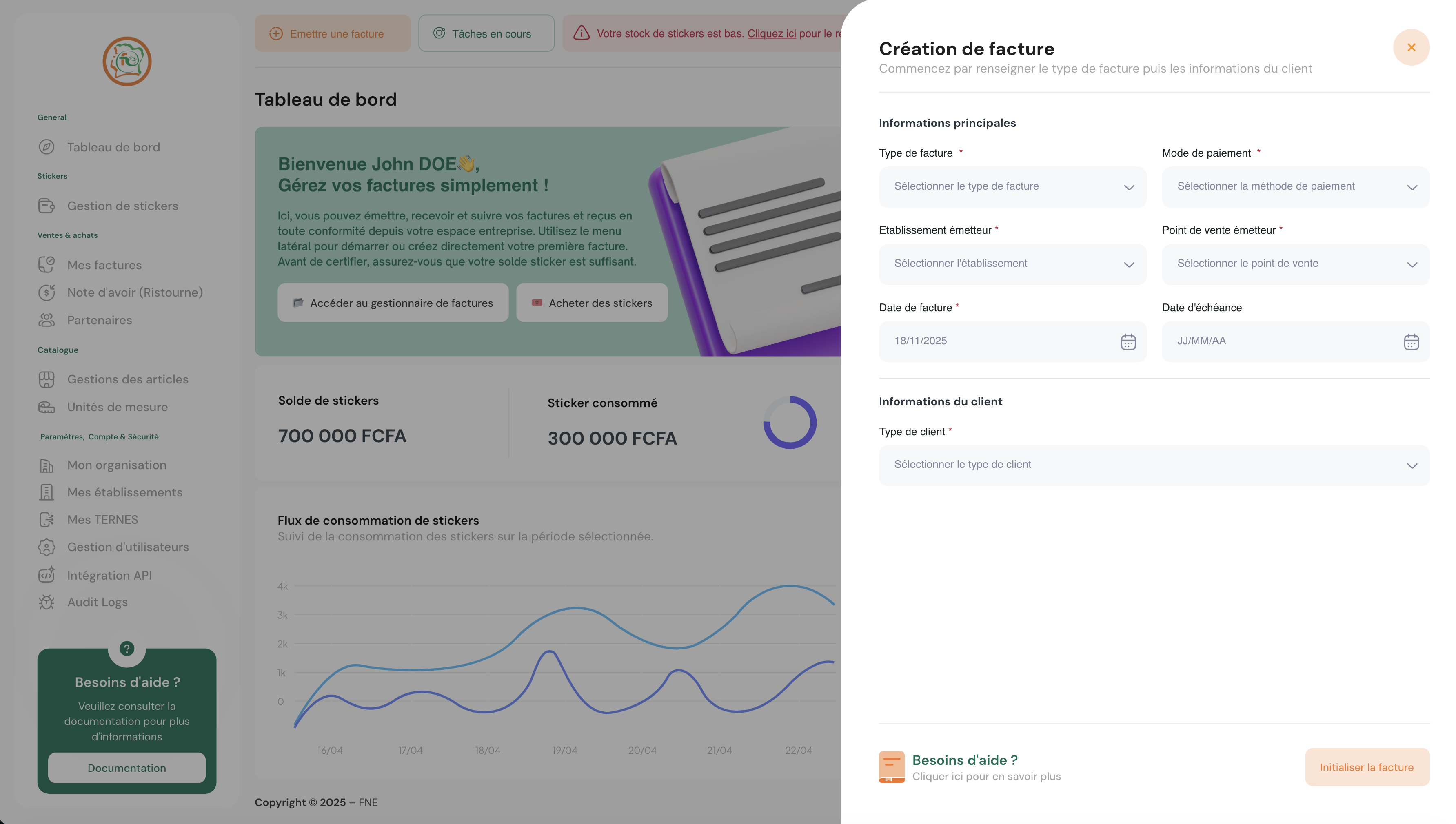1456x824 pixels.
Task: Go to Mes factures in sidebar
Action: click(104, 265)
